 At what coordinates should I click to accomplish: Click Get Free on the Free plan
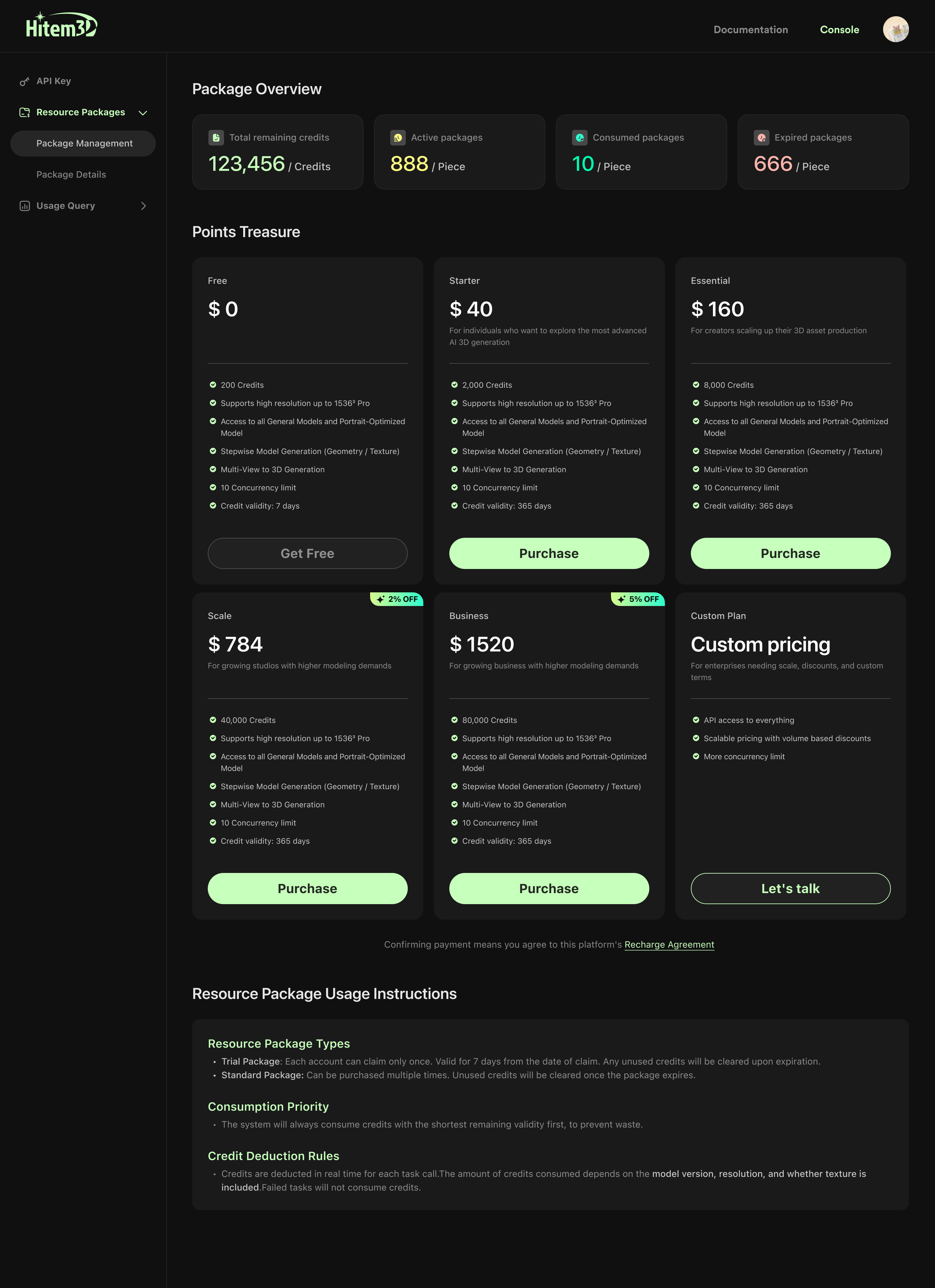coord(307,552)
